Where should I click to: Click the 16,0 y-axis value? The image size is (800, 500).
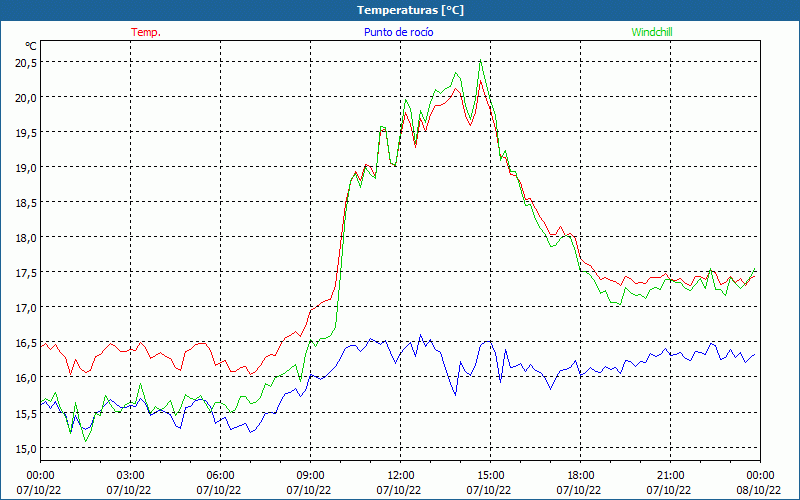point(24,378)
